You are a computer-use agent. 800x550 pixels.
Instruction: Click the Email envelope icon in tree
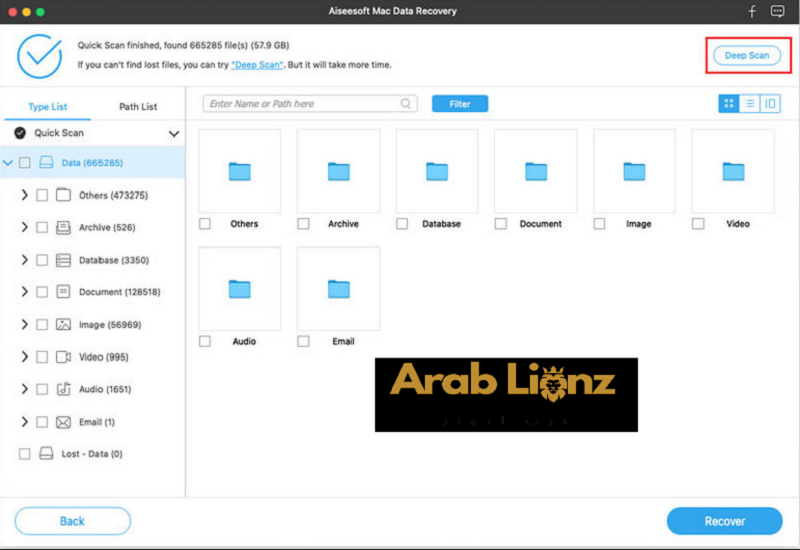point(63,422)
